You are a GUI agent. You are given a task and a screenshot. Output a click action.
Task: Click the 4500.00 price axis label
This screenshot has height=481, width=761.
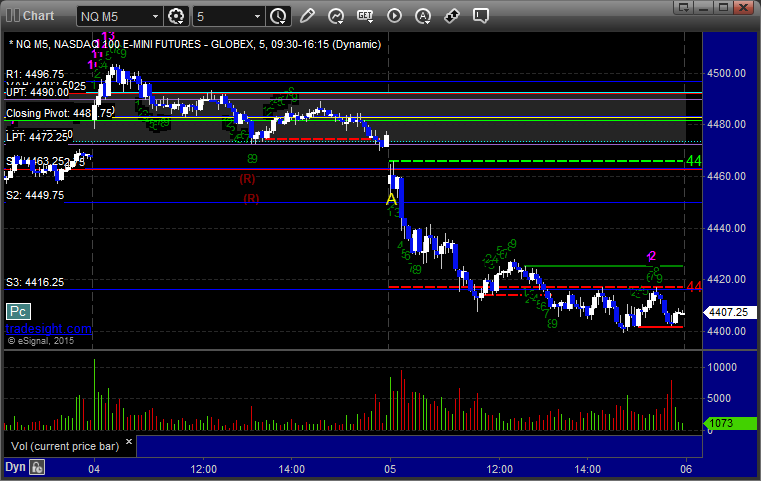(x=727, y=73)
